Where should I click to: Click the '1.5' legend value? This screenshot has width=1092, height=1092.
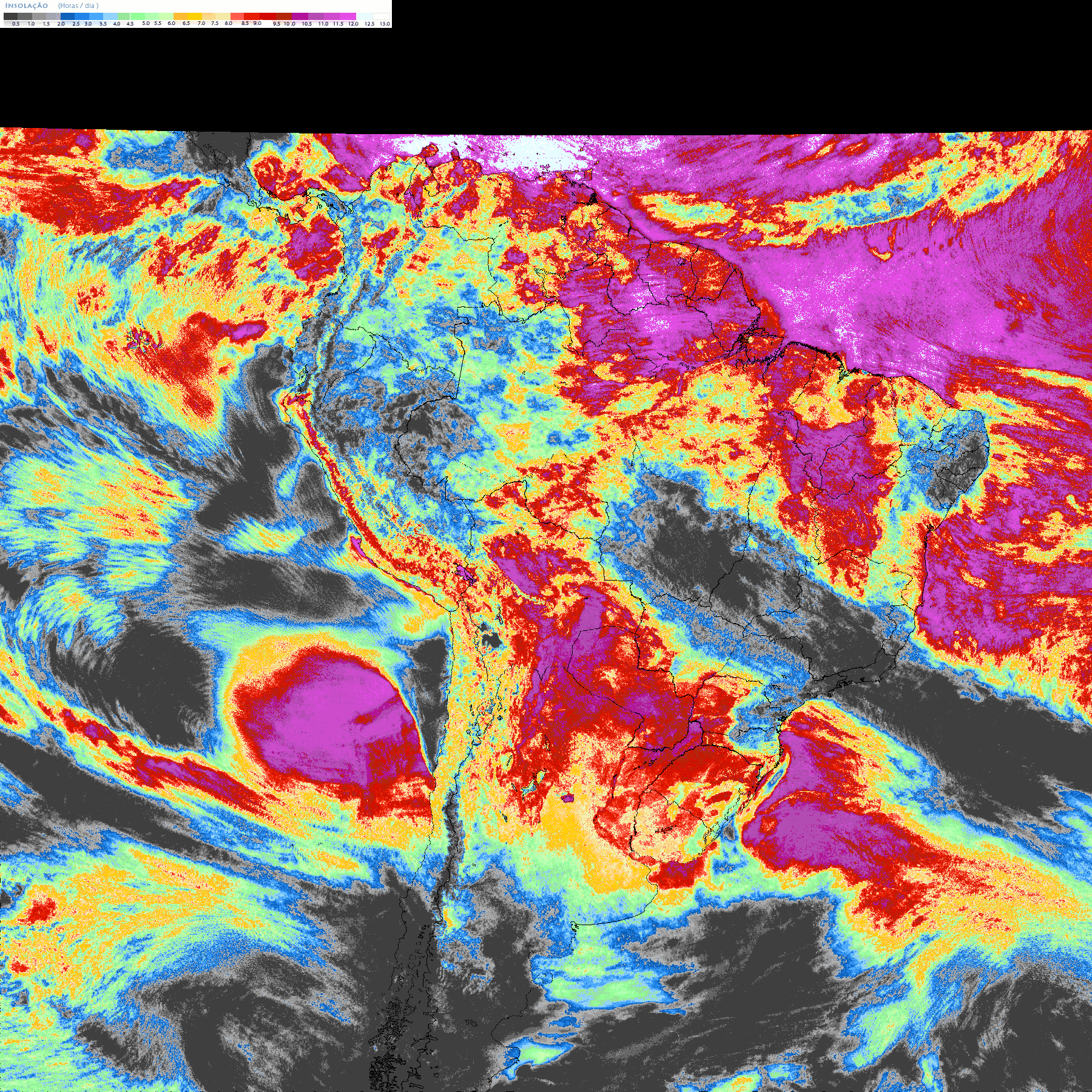point(46,24)
